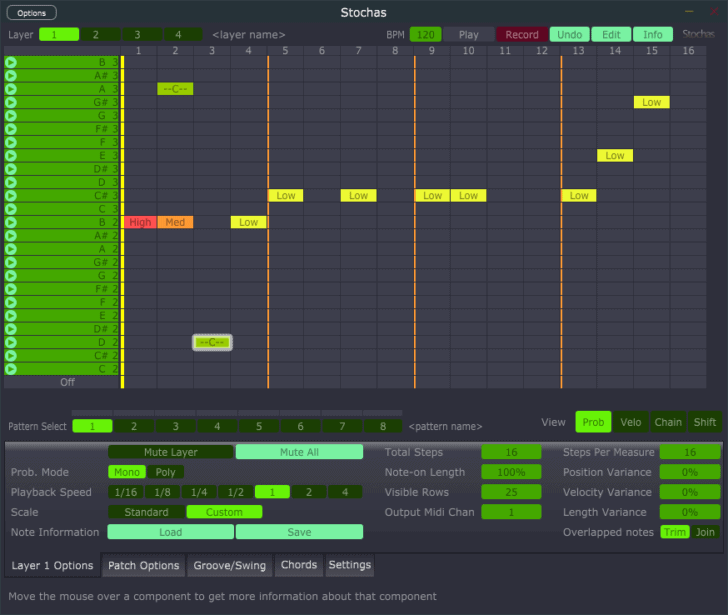Screen dimensions: 728x615
Task: Audition the C 3 row play icon
Action: coord(11,209)
